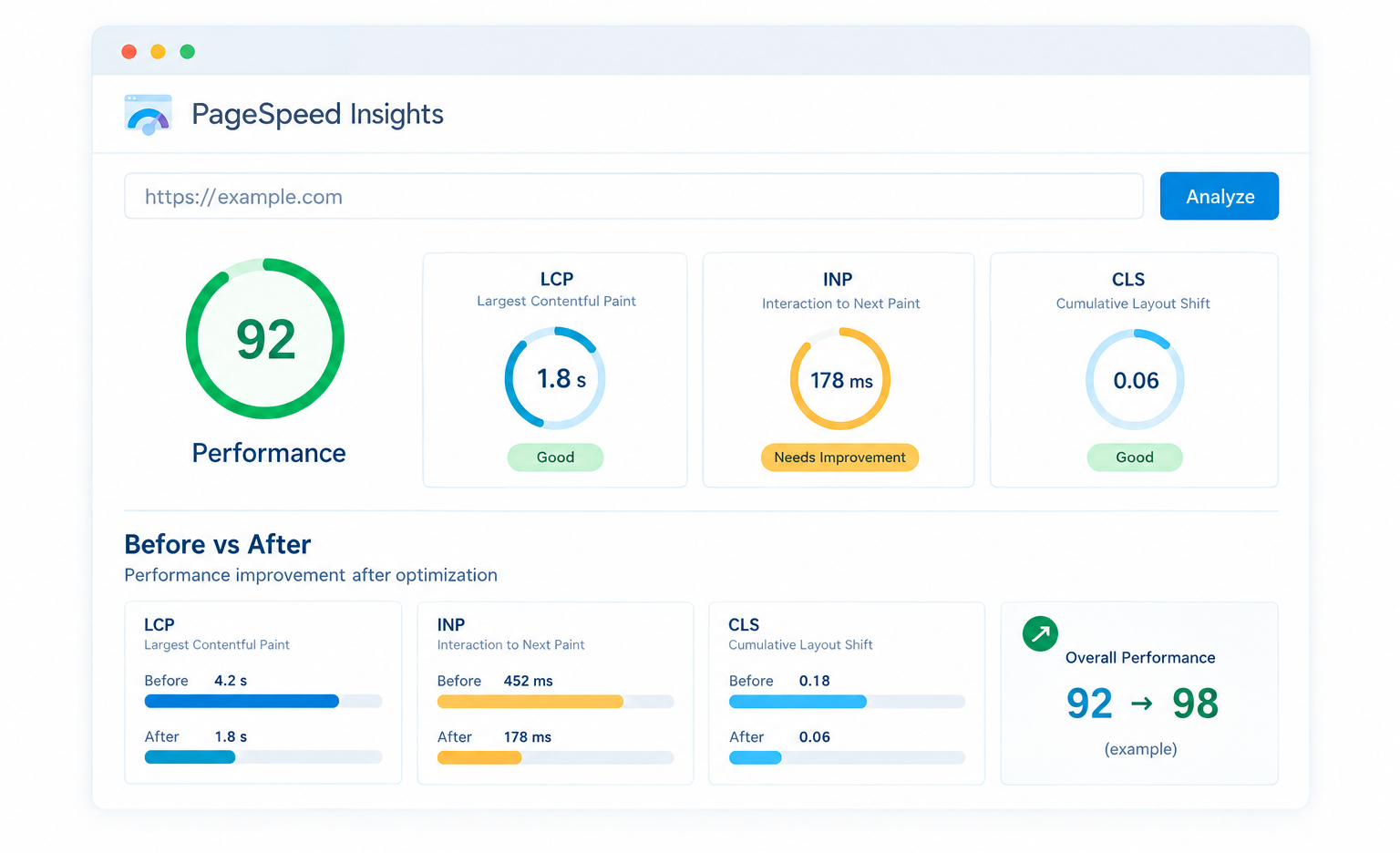1400x853 pixels.
Task: Click the LCP Before 4.2 s bar
Action: (x=263, y=701)
